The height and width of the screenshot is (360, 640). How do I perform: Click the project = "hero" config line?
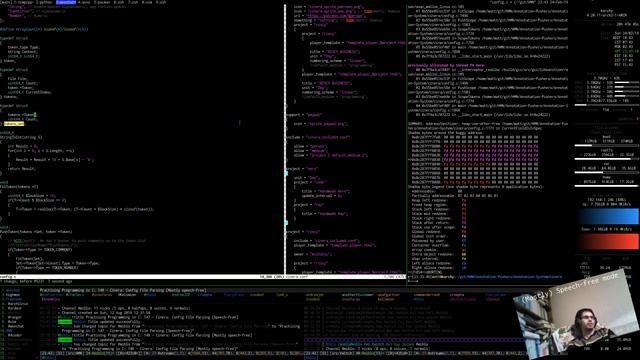[x=302, y=169]
